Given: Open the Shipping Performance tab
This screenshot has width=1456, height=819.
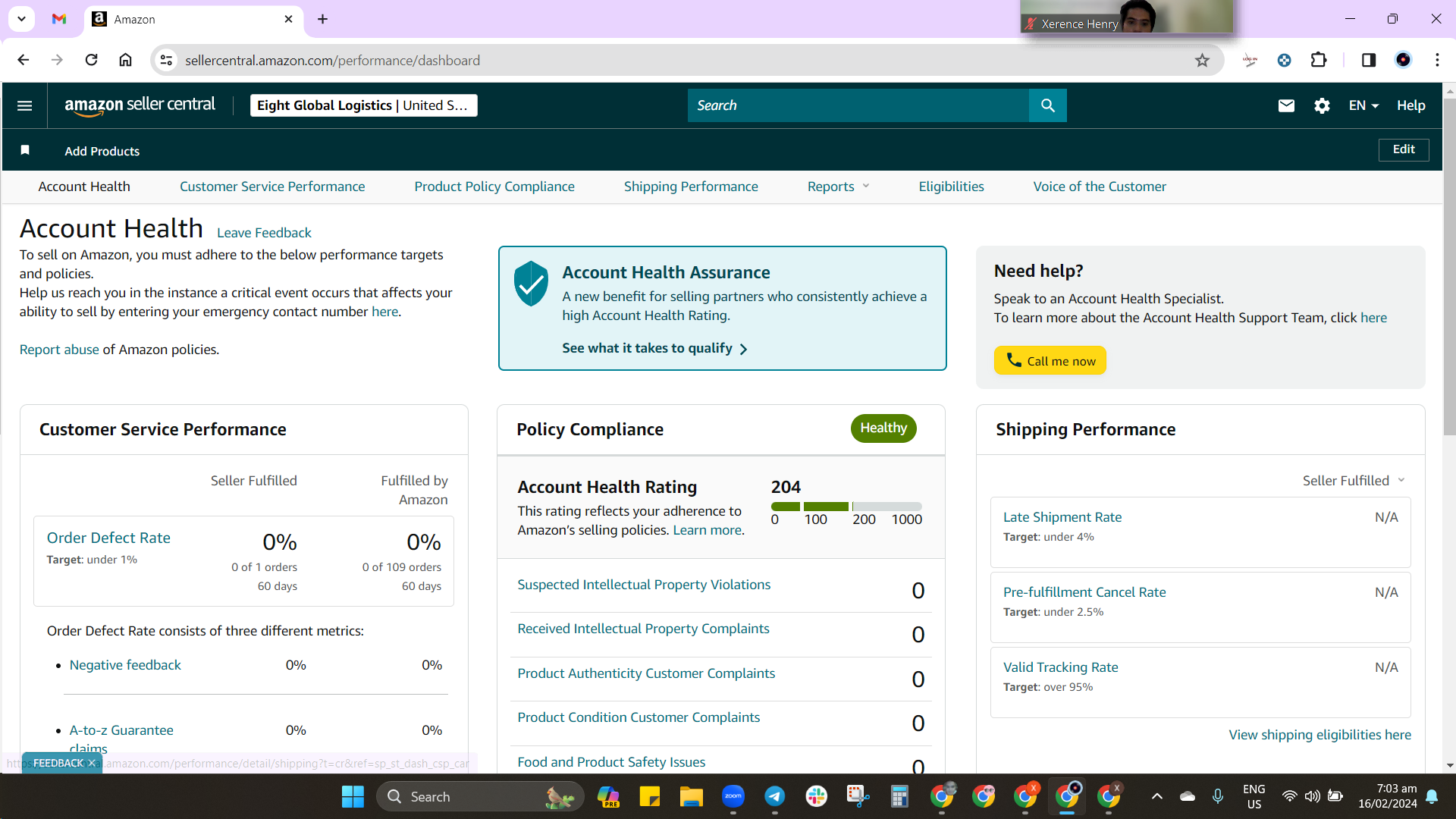Looking at the screenshot, I should [x=691, y=187].
